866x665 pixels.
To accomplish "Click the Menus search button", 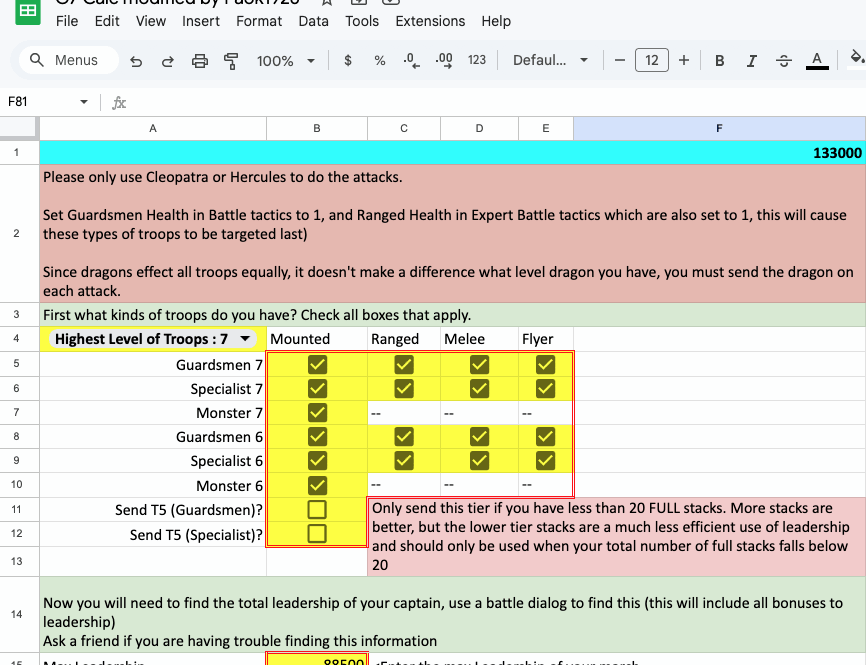I will click(x=66, y=61).
